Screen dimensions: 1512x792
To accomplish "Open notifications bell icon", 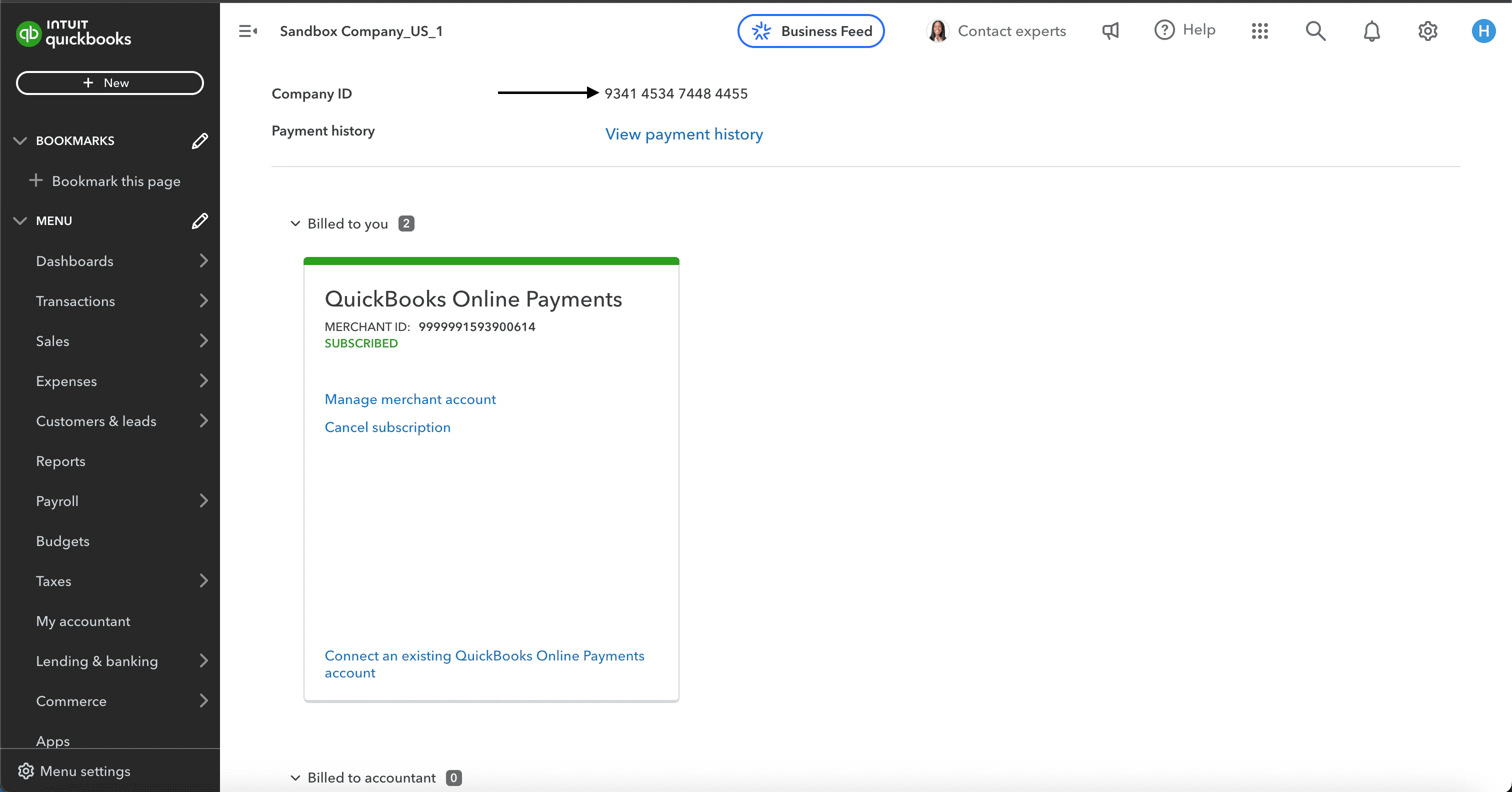I will (x=1371, y=31).
